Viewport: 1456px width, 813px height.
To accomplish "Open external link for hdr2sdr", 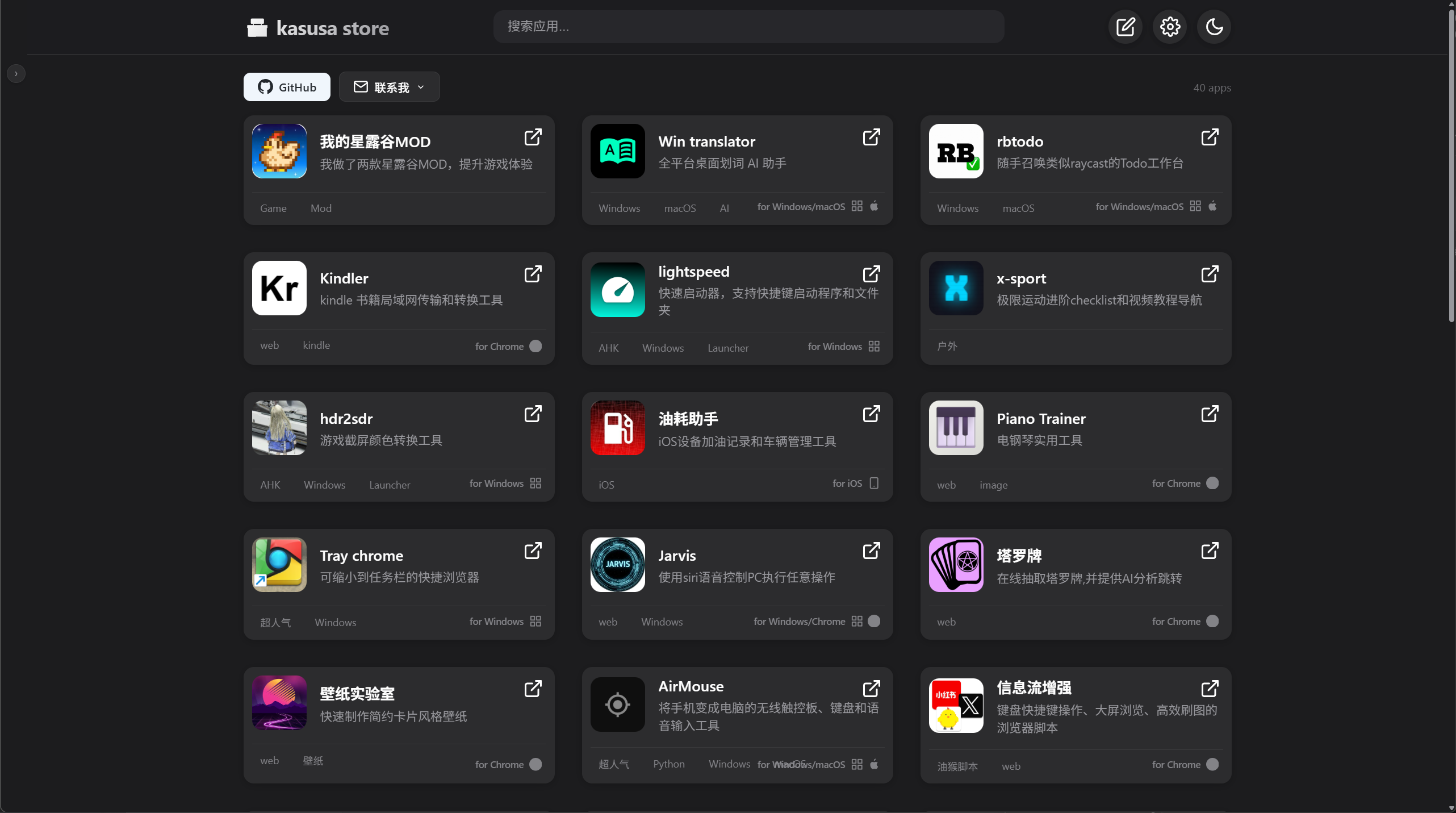I will tap(533, 414).
